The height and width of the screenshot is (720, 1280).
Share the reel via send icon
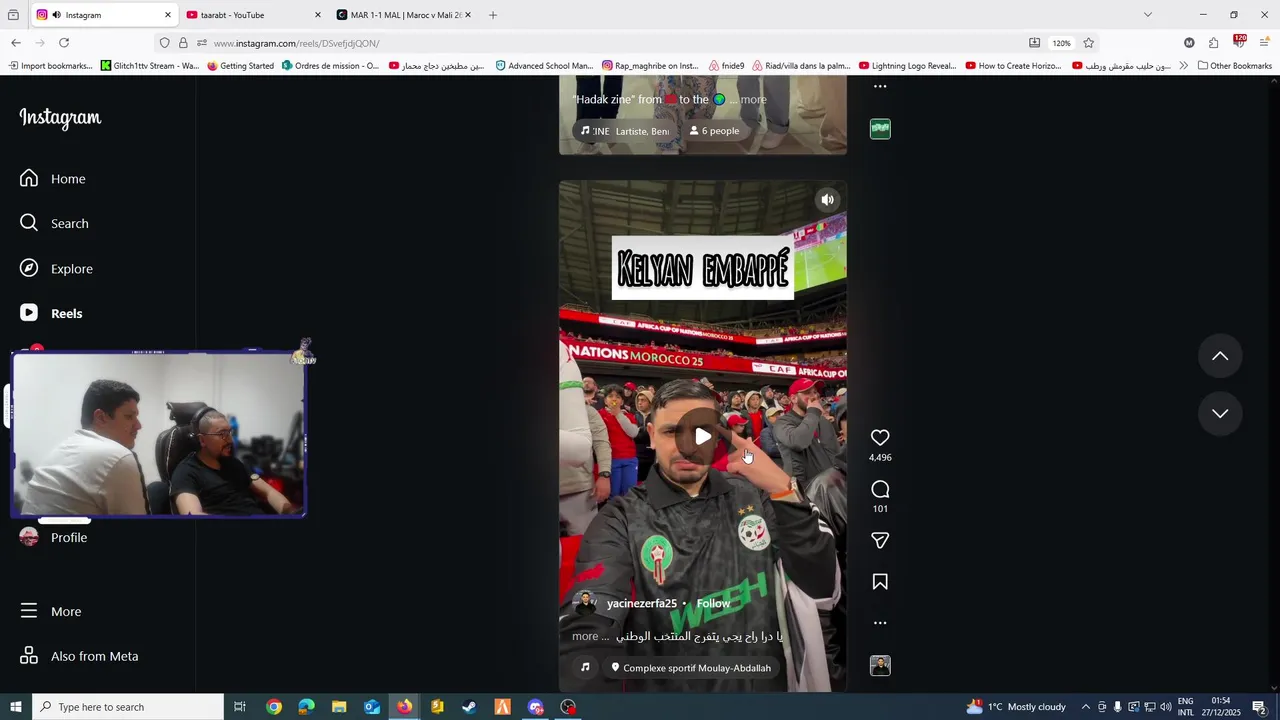(880, 540)
